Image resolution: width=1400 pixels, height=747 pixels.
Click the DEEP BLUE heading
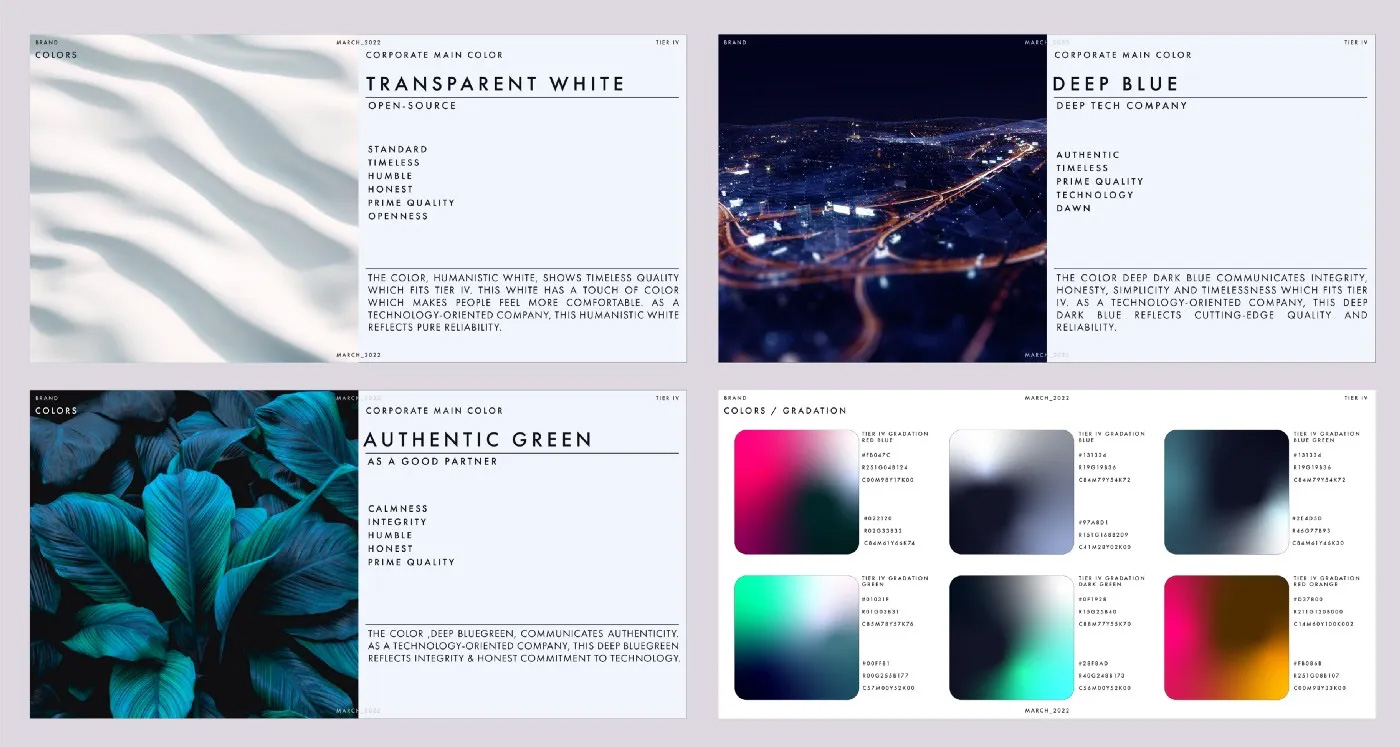[1116, 84]
